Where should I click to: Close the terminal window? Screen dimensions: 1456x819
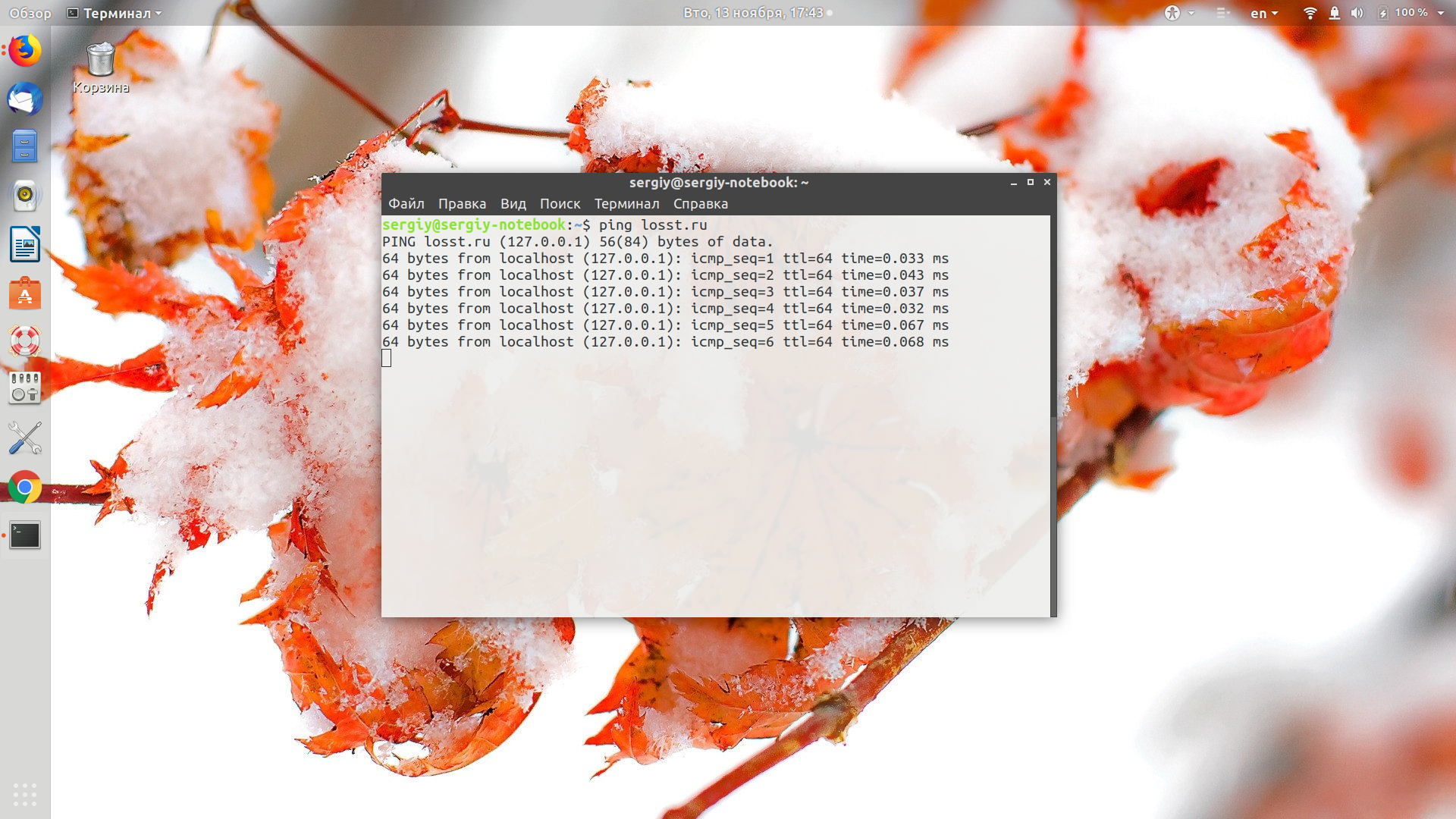pos(1047,183)
